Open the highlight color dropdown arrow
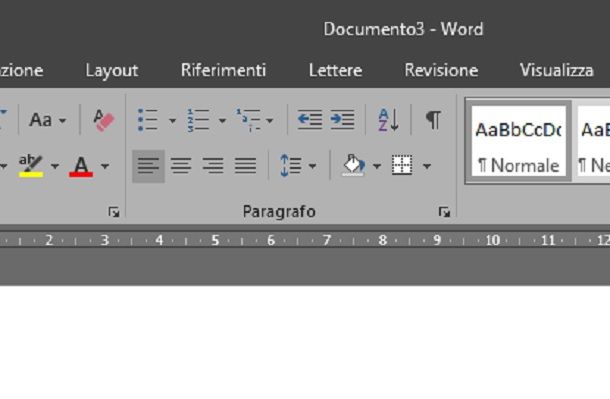This screenshot has height=399, width=610. pos(55,167)
